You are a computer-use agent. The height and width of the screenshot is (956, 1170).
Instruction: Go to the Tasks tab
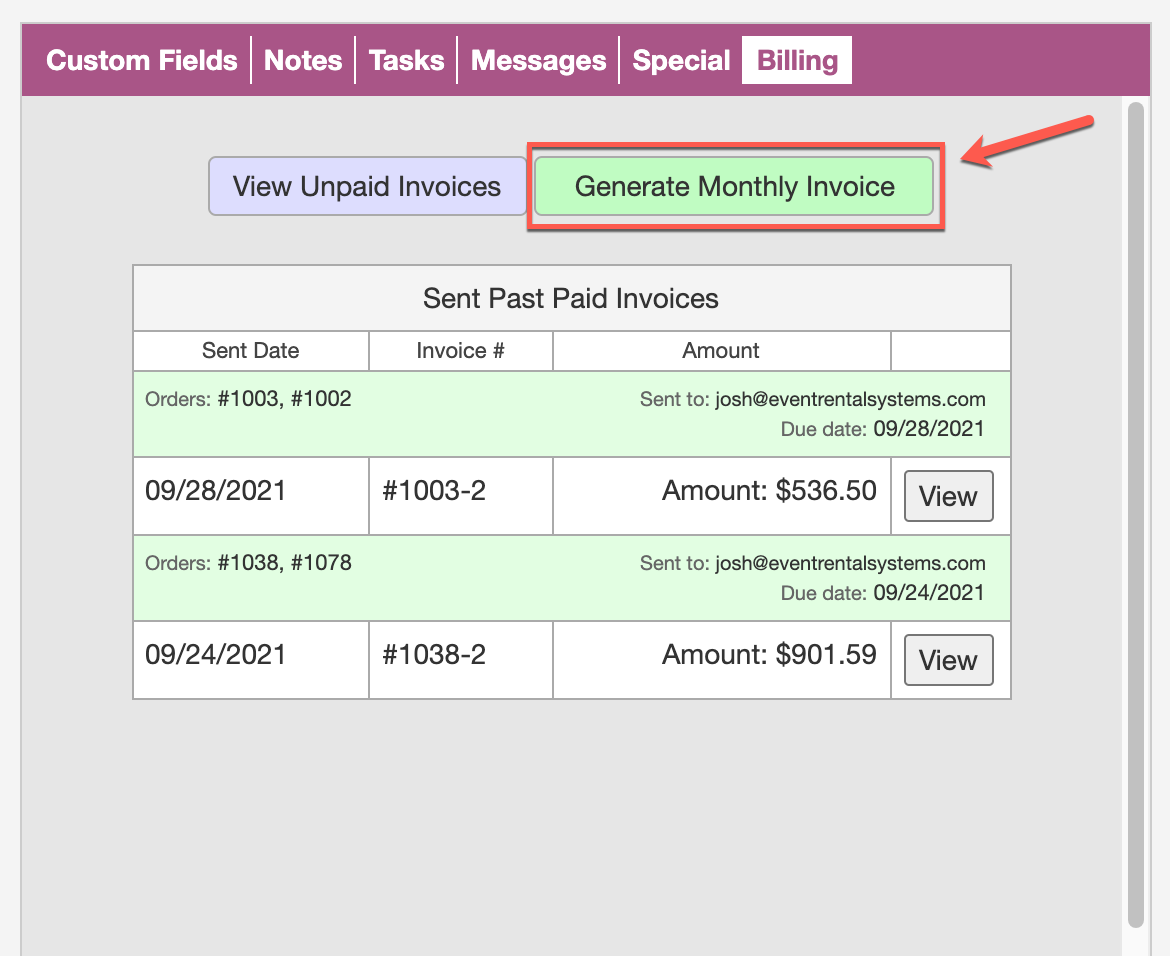406,61
